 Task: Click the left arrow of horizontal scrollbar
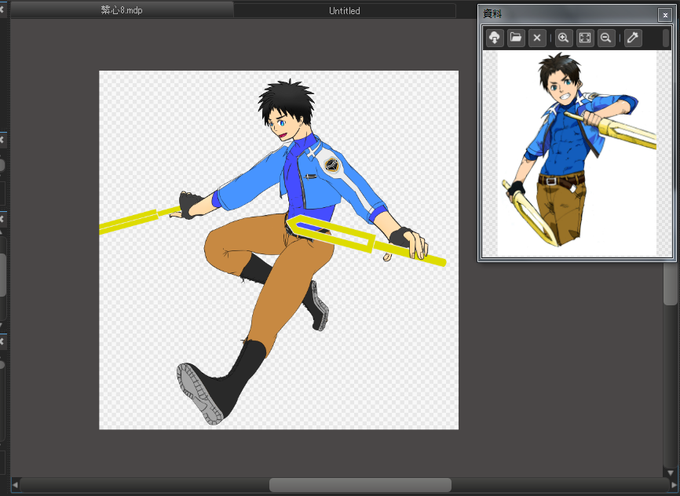click(x=15, y=485)
